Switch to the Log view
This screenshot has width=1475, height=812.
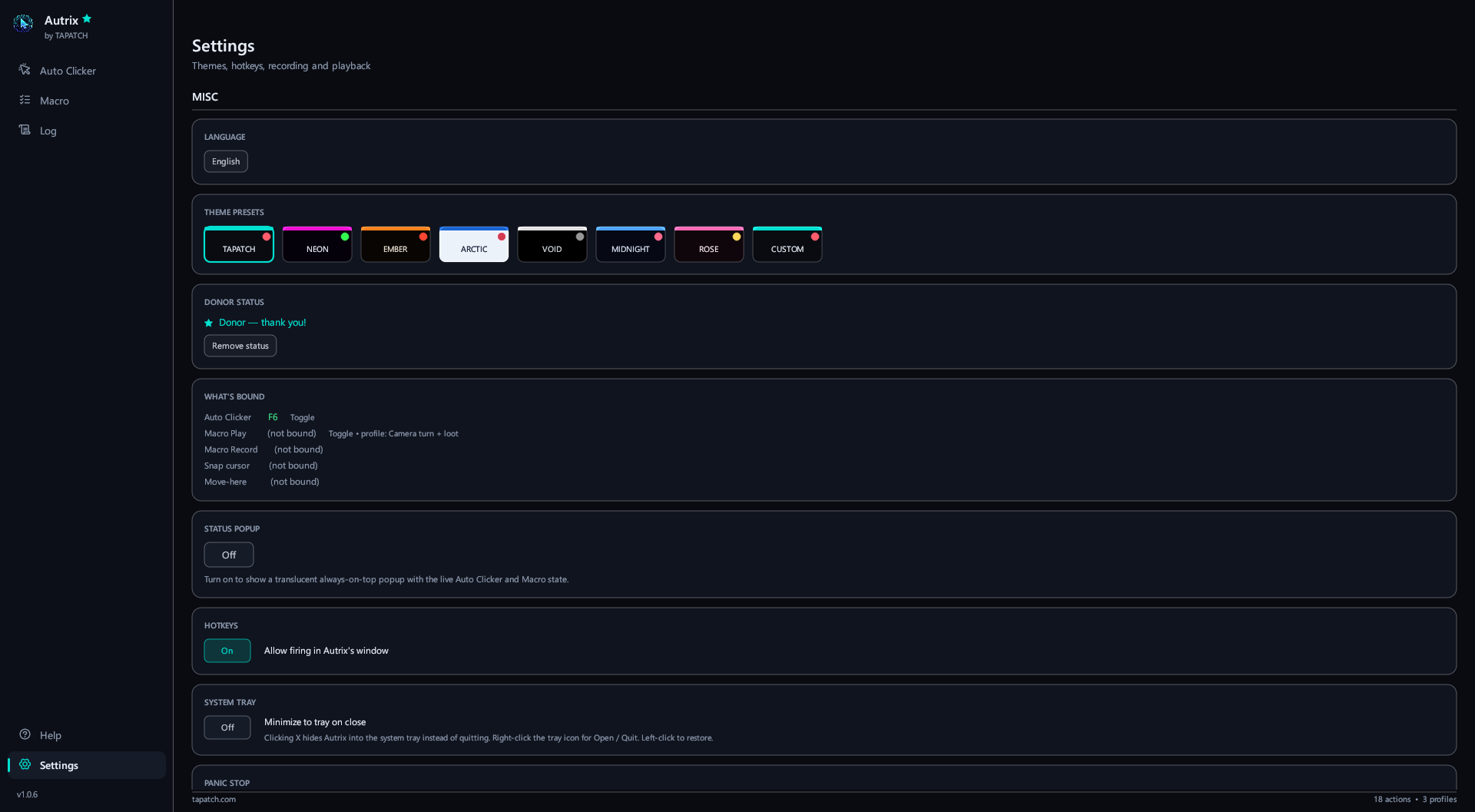[x=87, y=131]
